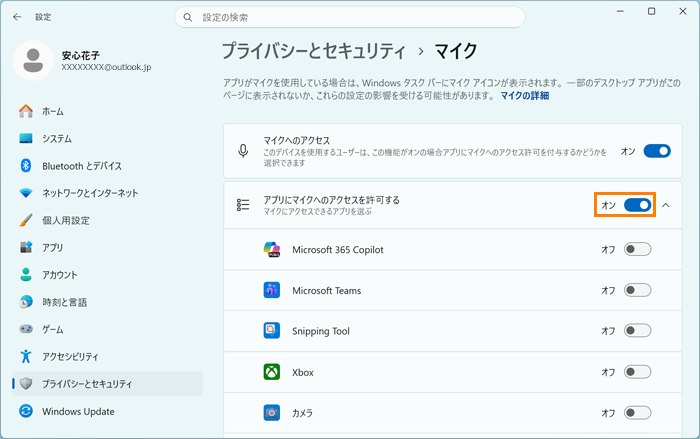This screenshot has height=439, width=700.
Task: Click プライバシーとセキュリティ breadcrumb heading
Action: click(314, 51)
